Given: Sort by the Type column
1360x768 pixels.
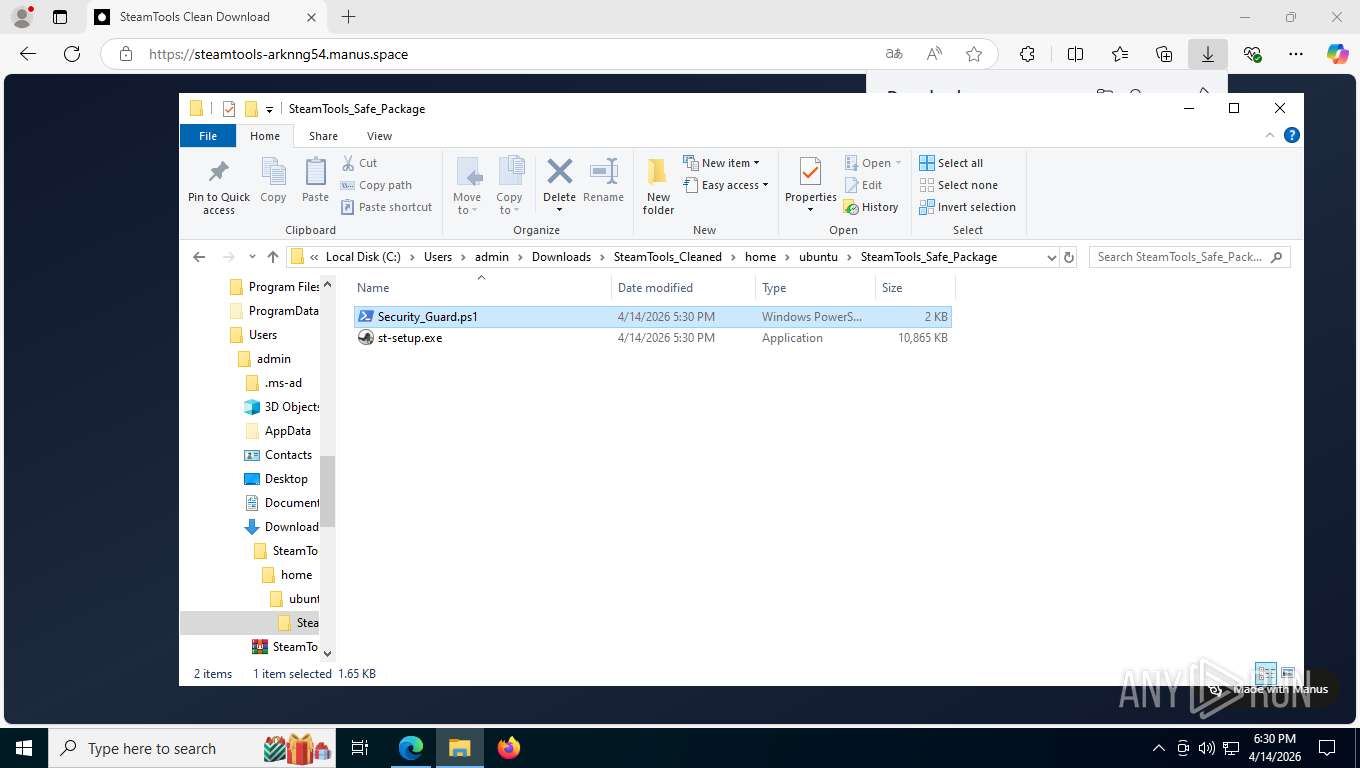Looking at the screenshot, I should click(815, 288).
